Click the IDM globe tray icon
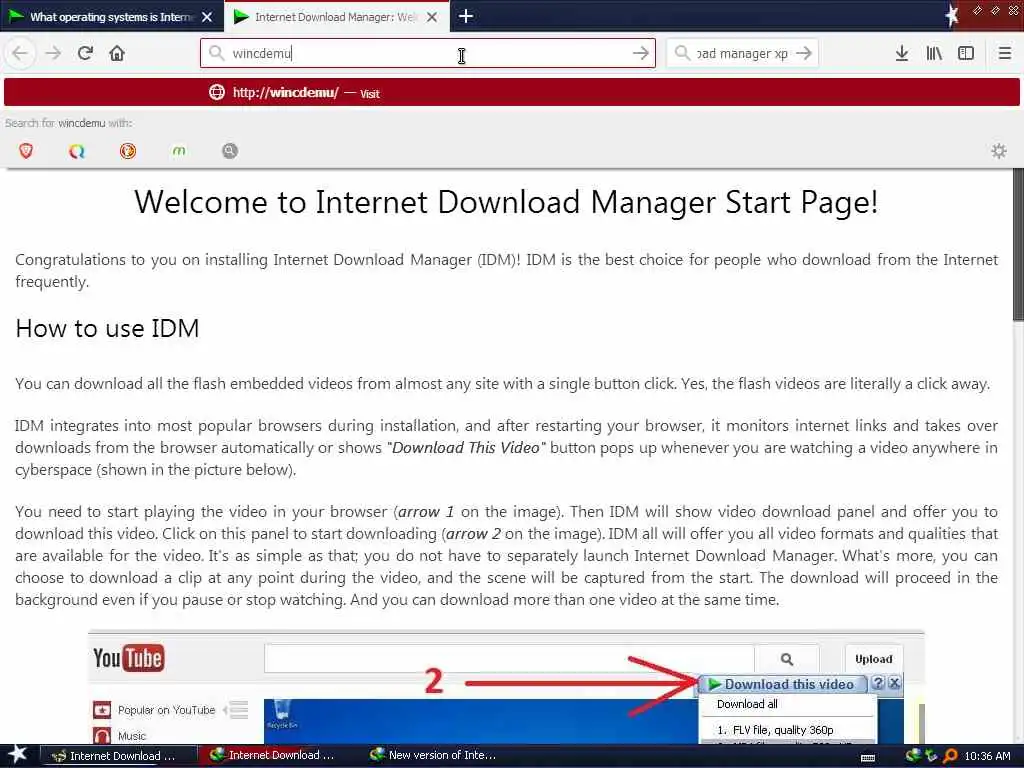1024x768 pixels. pyautogui.click(x=913, y=756)
